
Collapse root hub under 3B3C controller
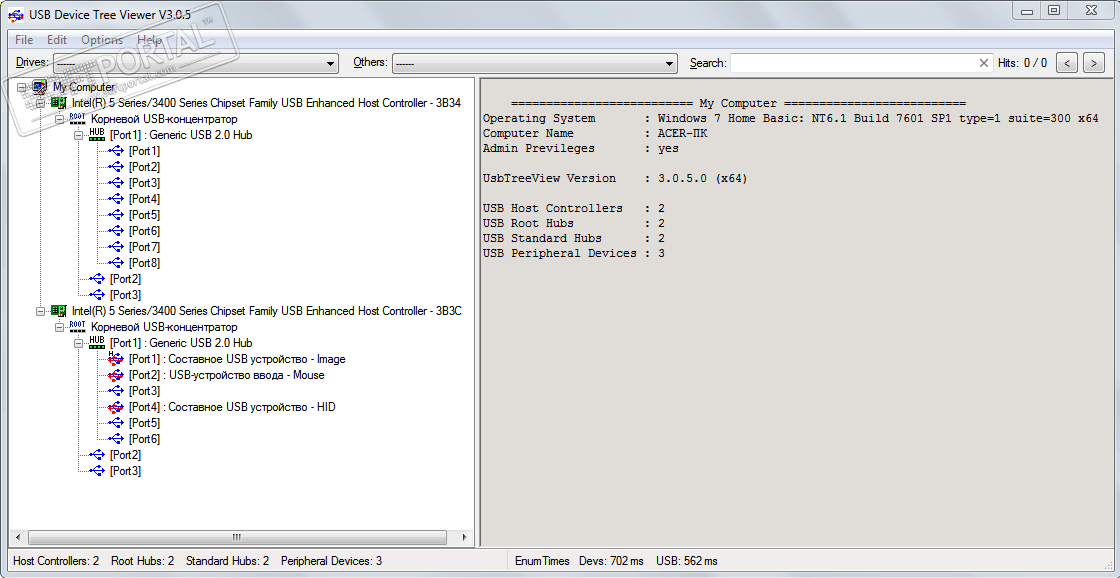[x=59, y=327]
